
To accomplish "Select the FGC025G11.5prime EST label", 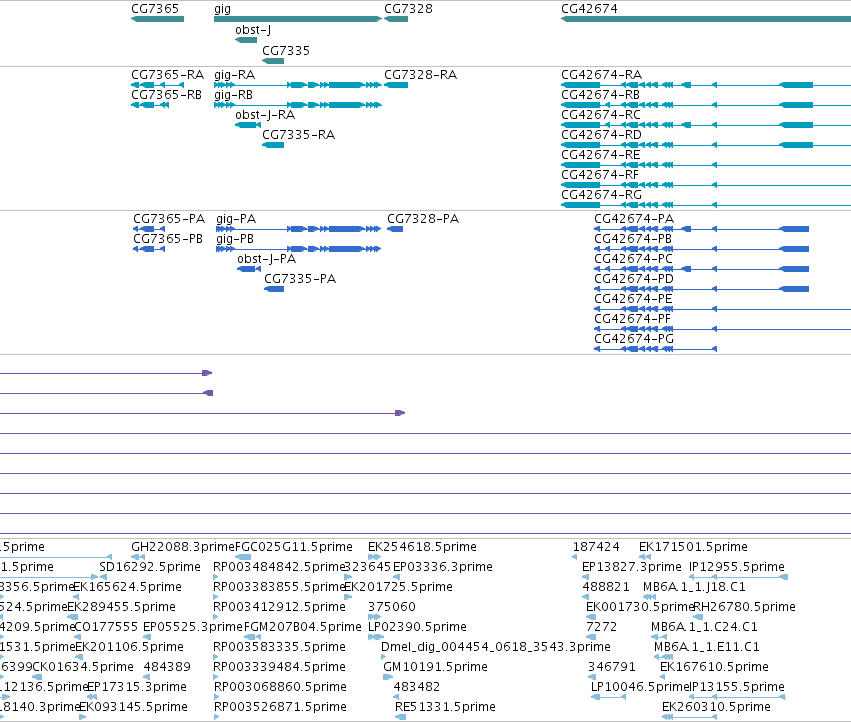I will (294, 547).
